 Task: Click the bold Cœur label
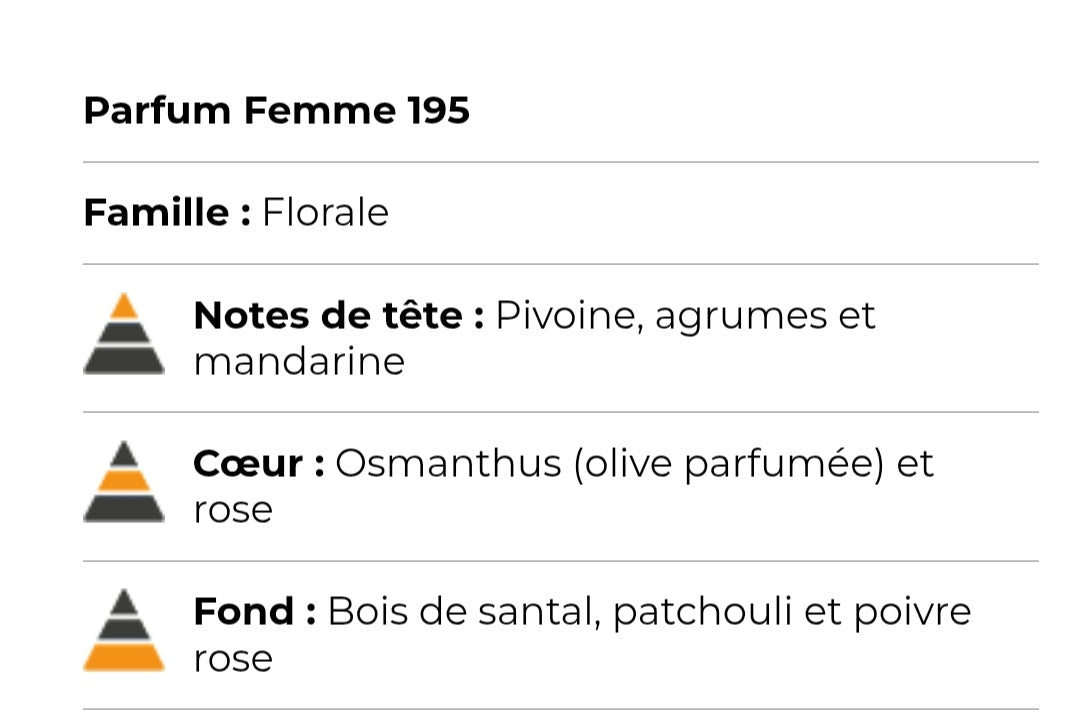pyautogui.click(x=258, y=464)
